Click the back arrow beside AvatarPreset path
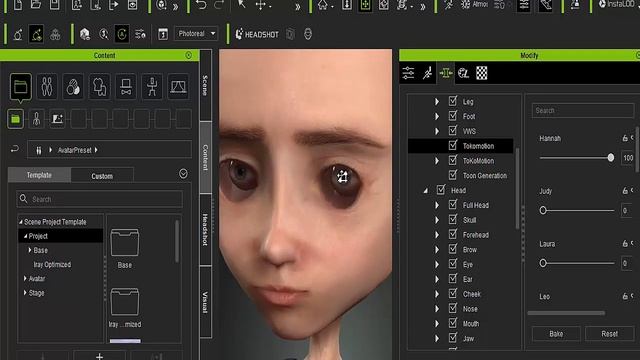 coord(15,149)
